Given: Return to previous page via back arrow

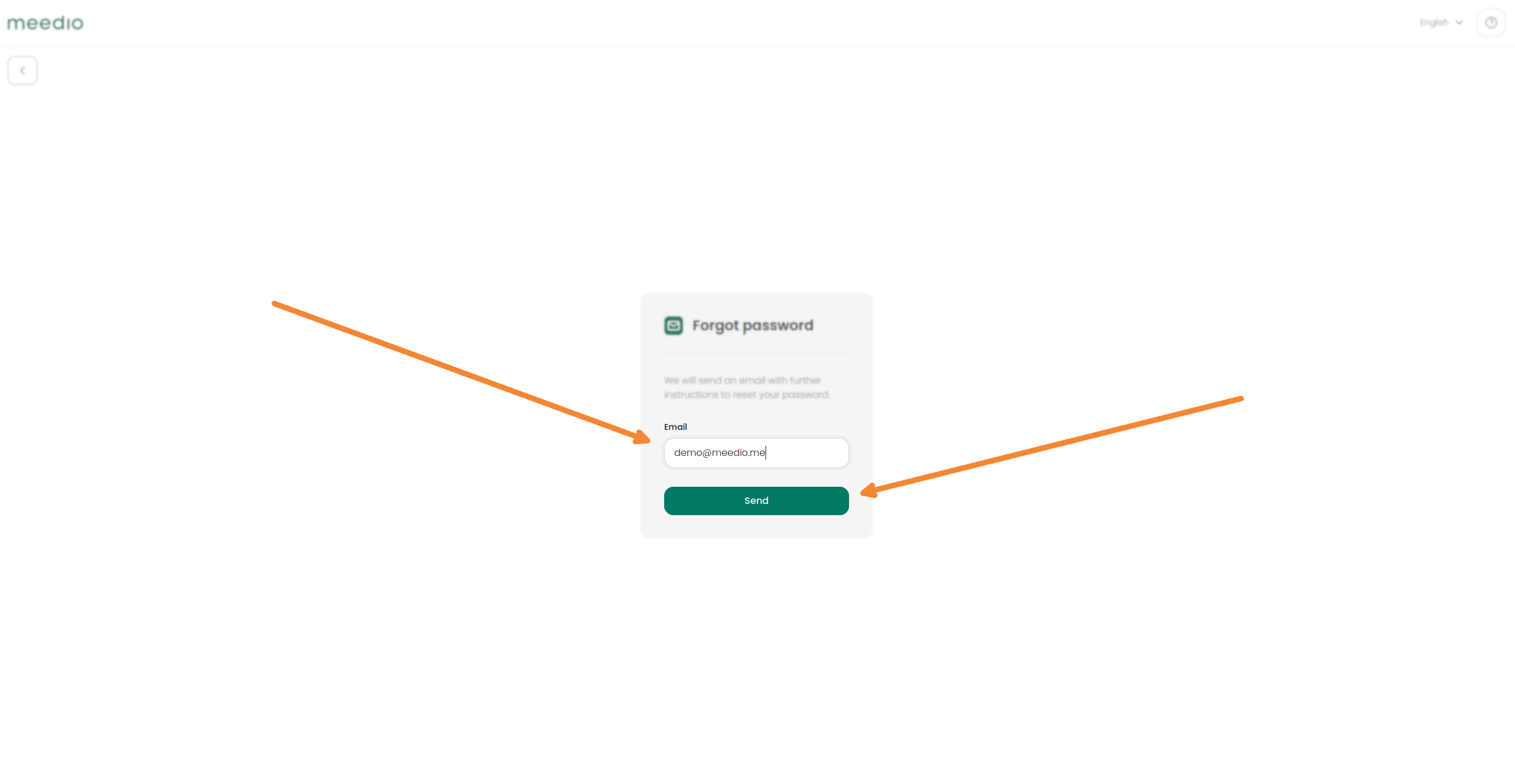Looking at the screenshot, I should (23, 70).
